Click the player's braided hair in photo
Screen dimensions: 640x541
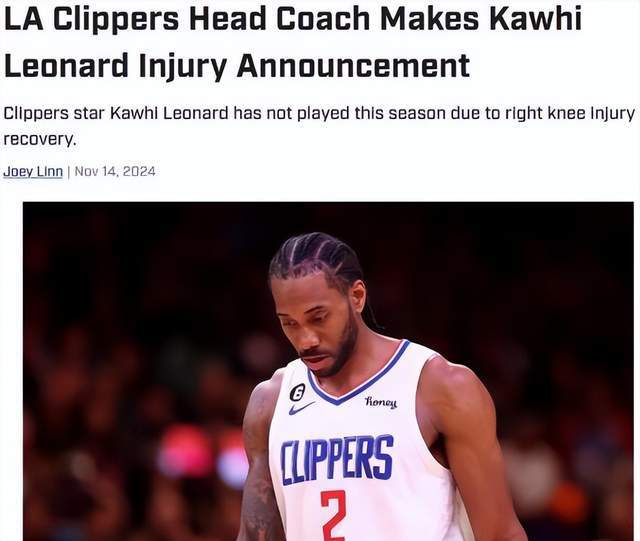point(316,256)
